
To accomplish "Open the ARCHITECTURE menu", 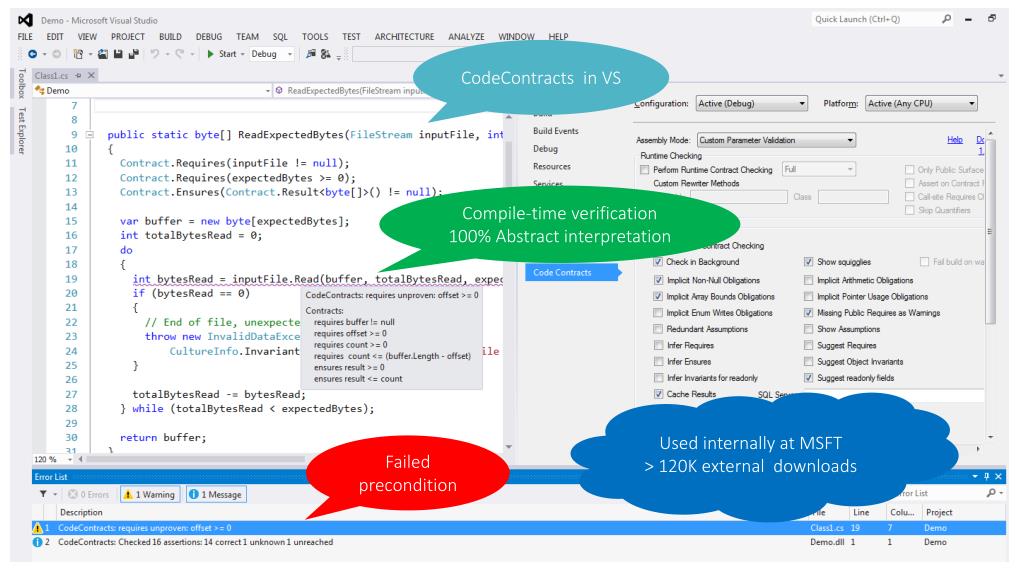I will [404, 37].
